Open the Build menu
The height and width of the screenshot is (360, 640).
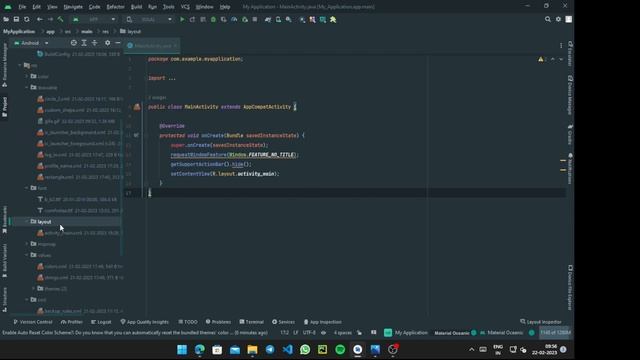click(x=136, y=7)
